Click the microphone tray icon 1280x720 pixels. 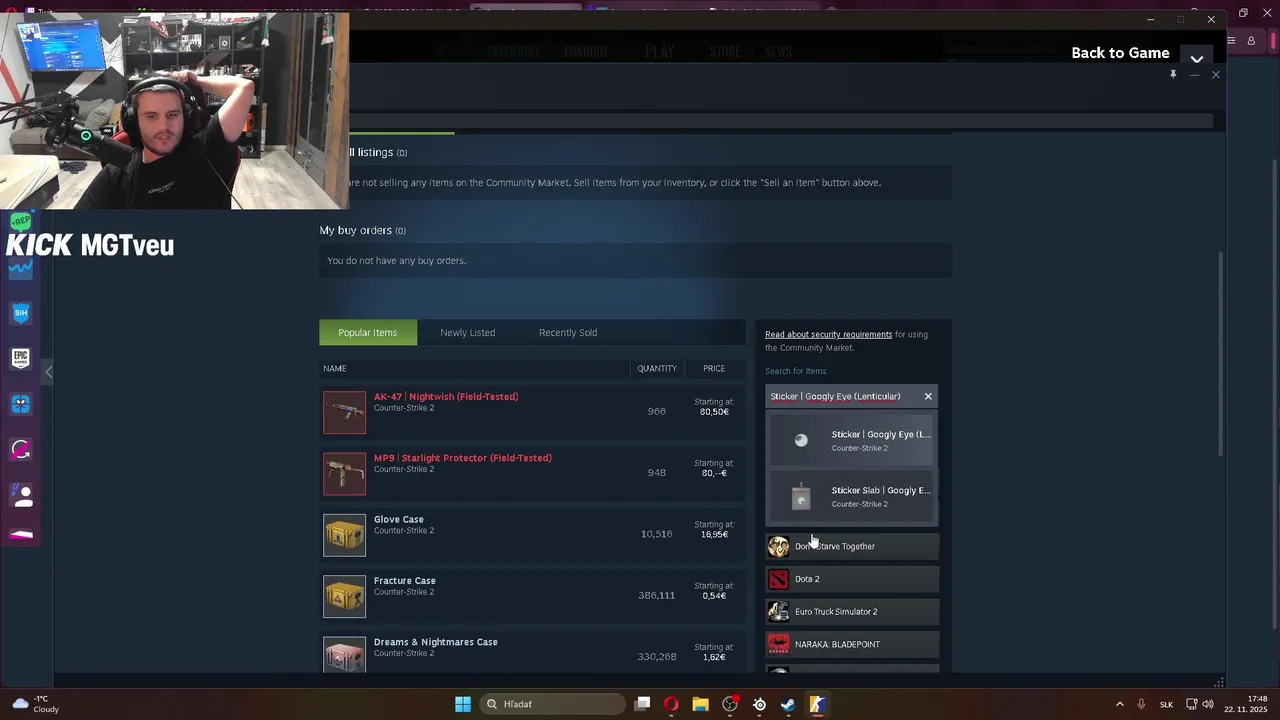pos(1141,704)
